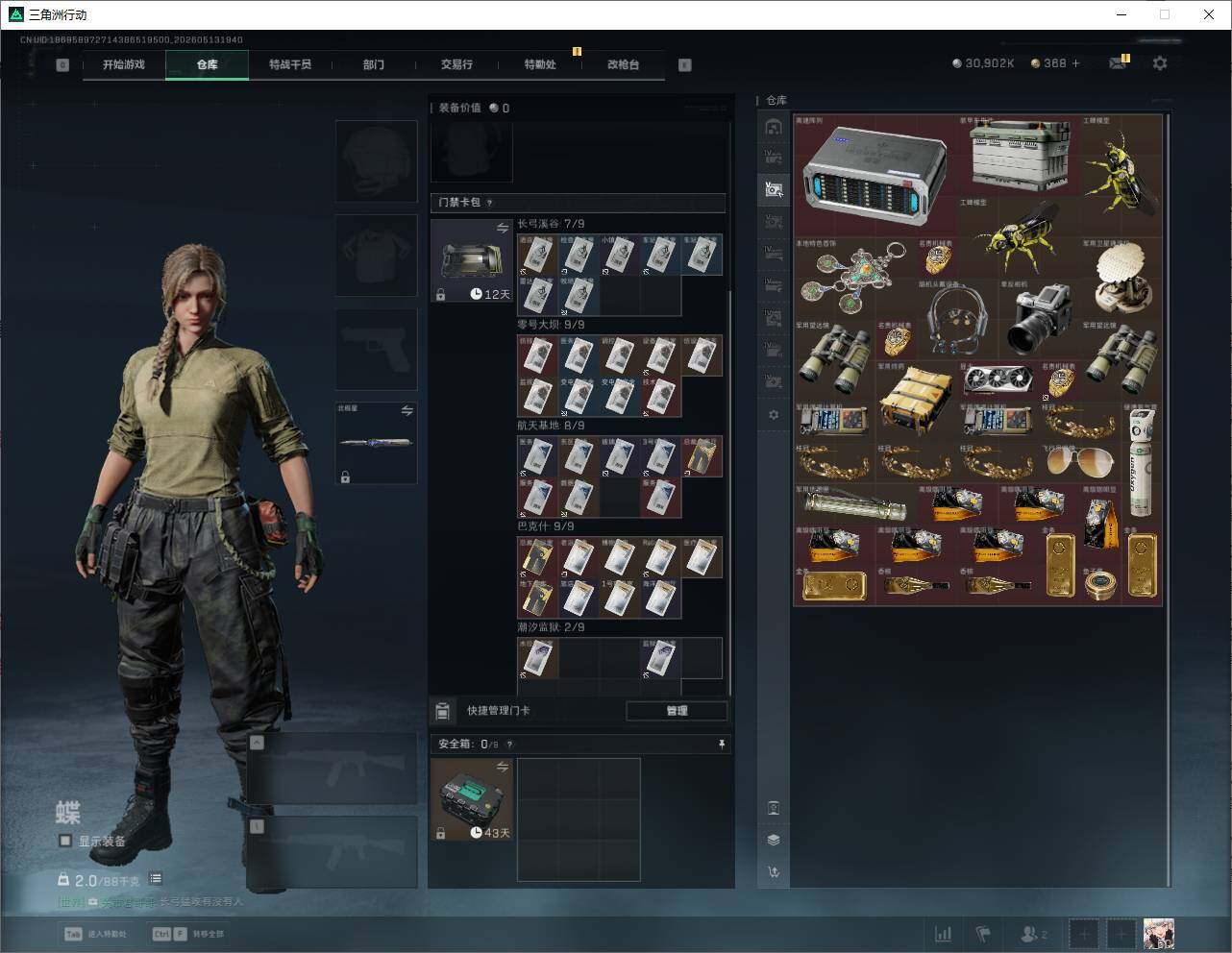Click the plus next to 368 currency
This screenshot has height=953, width=1232.
click(1075, 63)
